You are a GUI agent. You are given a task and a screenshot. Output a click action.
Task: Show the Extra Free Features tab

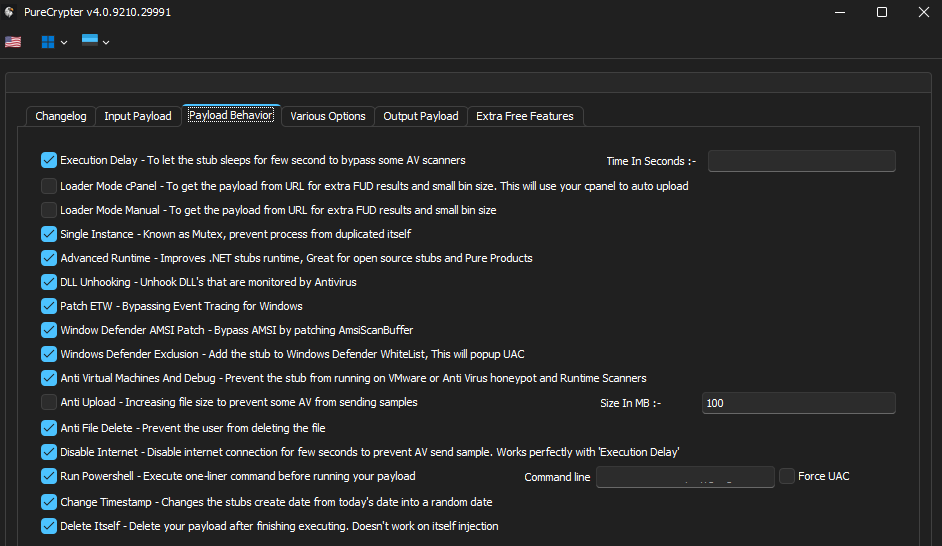coord(525,116)
